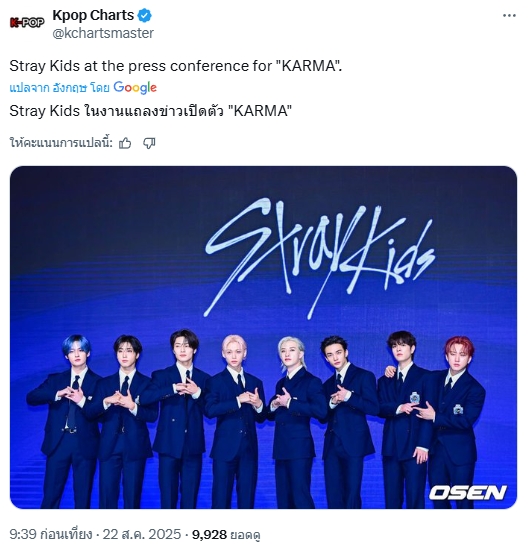Open the three-dot more options menu

tap(509, 15)
